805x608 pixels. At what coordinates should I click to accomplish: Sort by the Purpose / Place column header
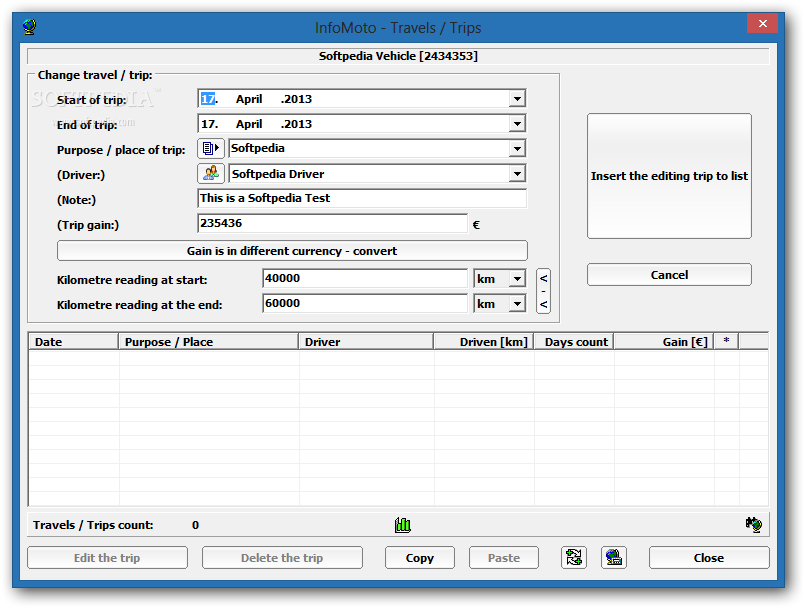208,342
